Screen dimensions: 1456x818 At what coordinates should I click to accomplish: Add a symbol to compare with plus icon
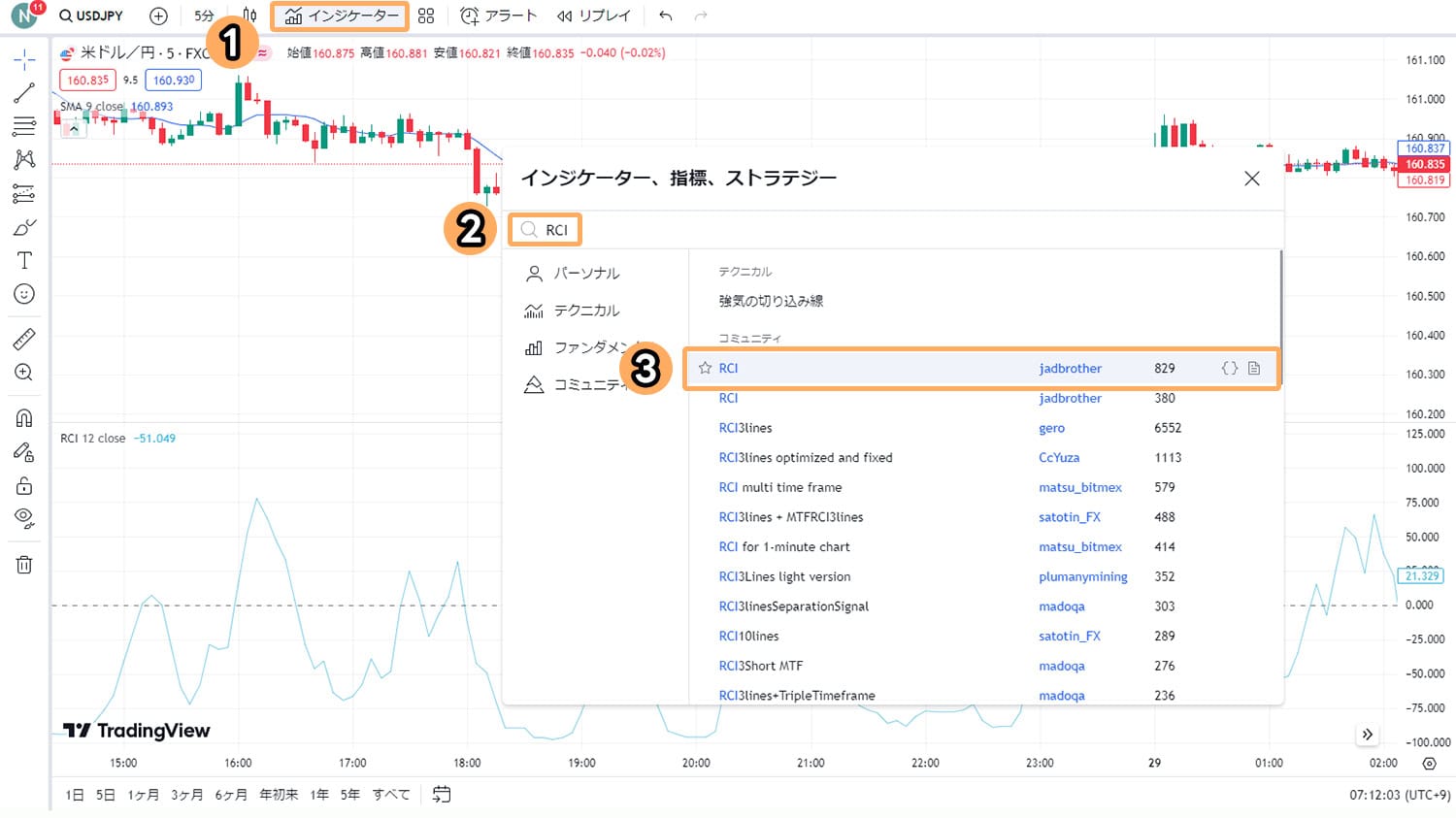pos(158,16)
